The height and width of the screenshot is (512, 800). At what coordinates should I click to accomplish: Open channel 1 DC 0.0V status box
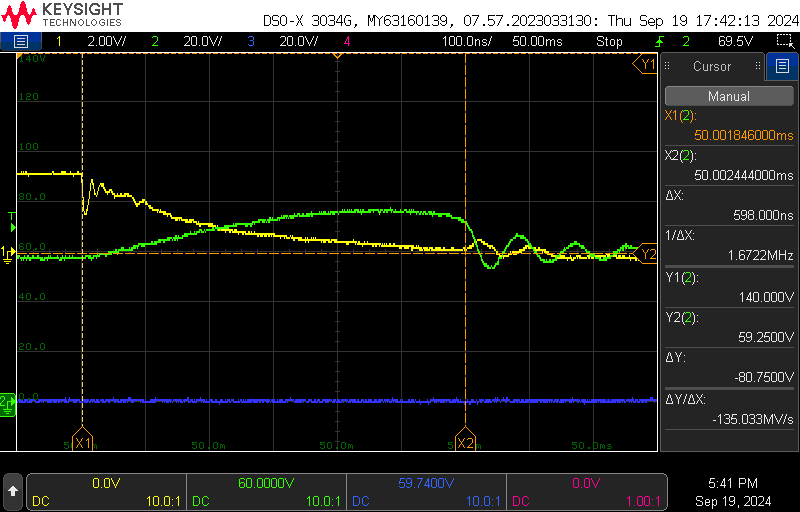[106, 492]
